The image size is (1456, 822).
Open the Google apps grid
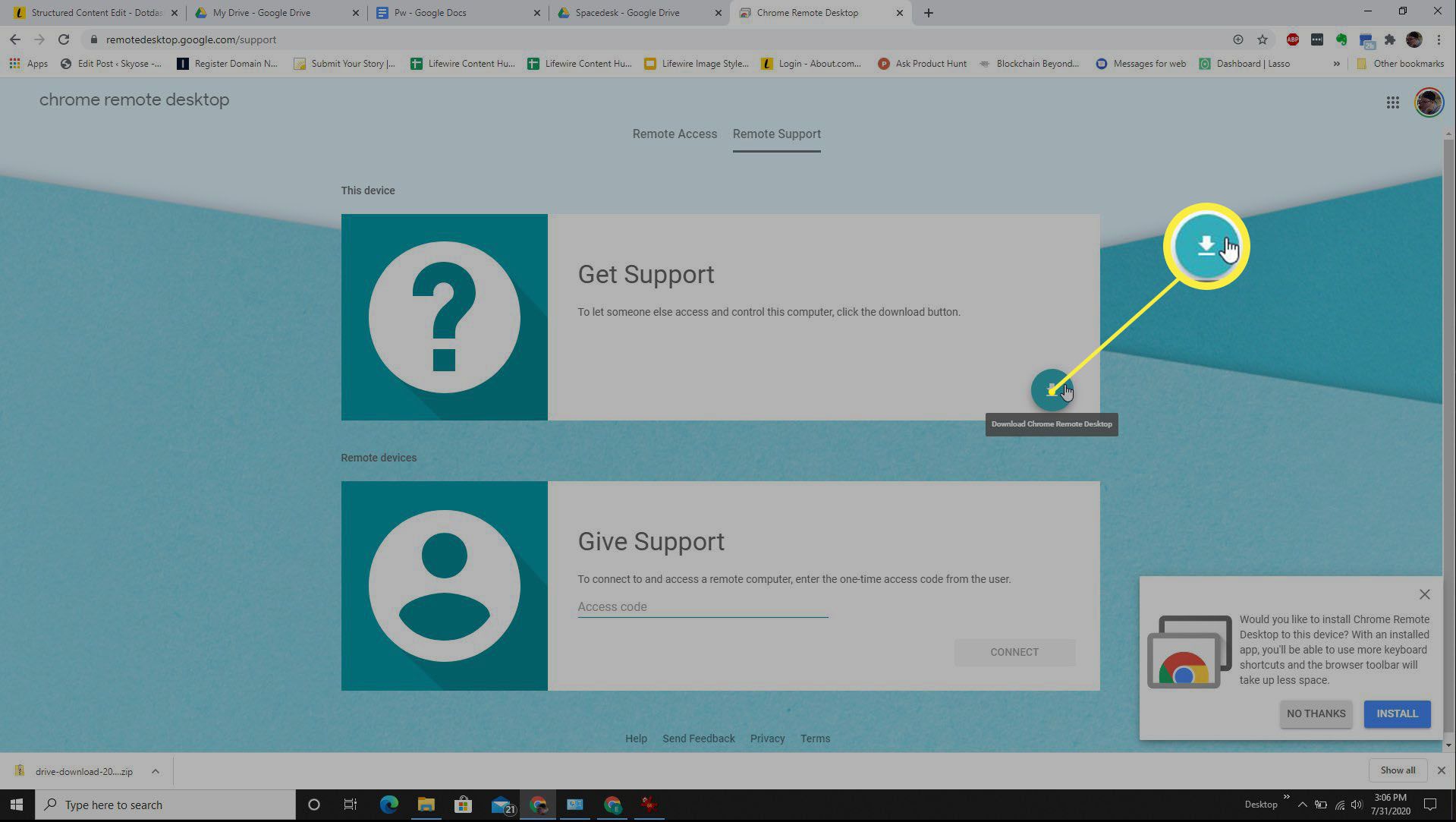coord(1392,102)
